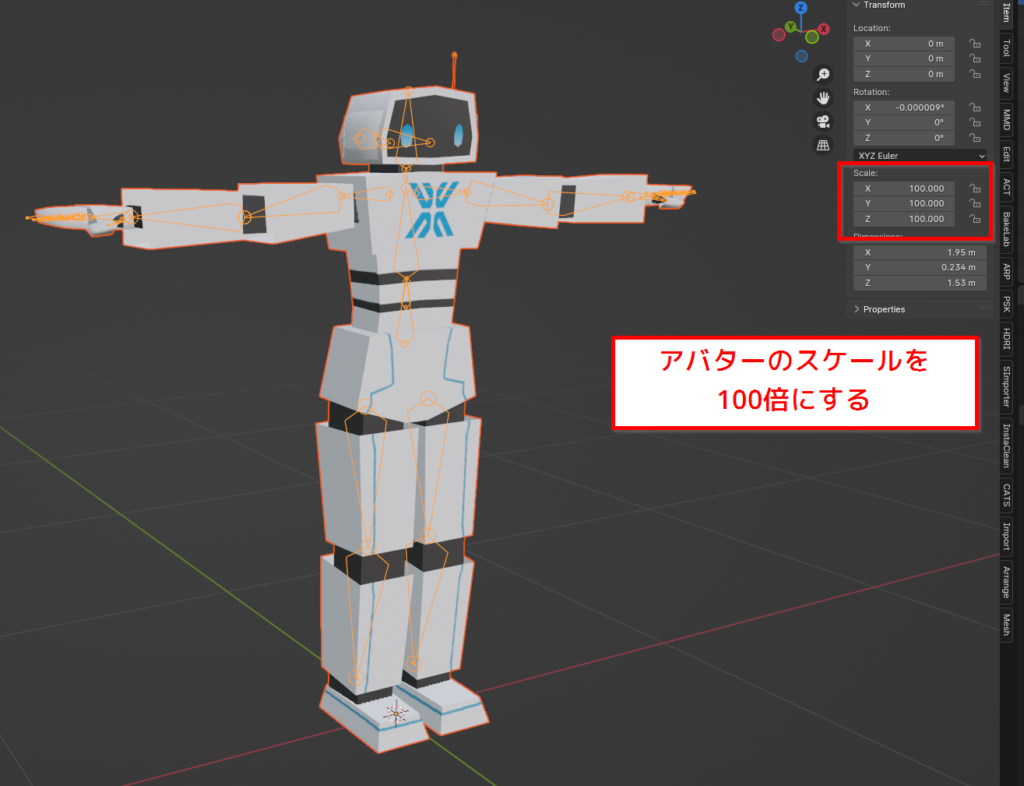Click the green Y axis gizmo handle
Viewport: 1024px width, 786px height.
coord(790,26)
